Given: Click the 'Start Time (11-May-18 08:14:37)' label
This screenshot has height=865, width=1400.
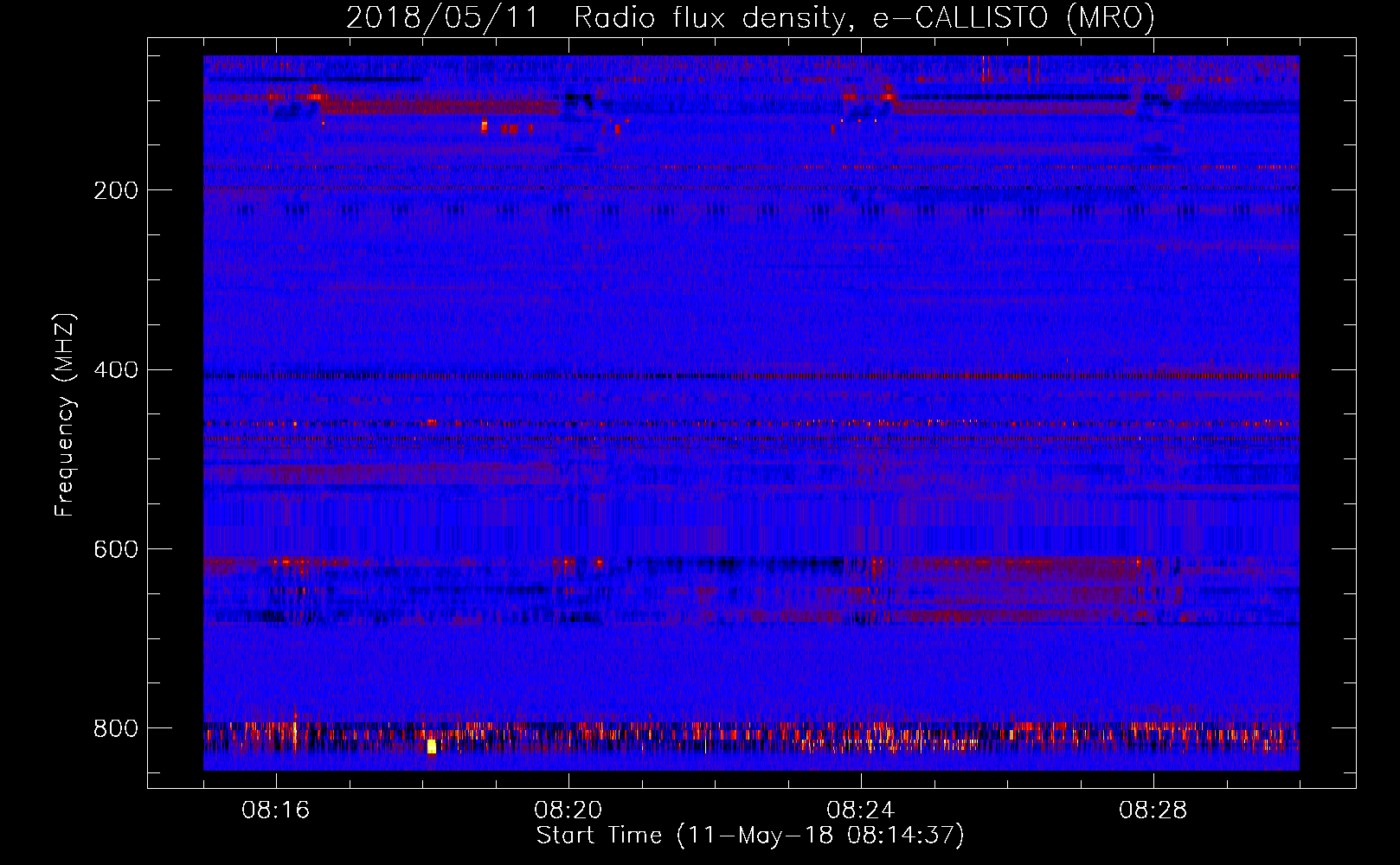Looking at the screenshot, I should tap(750, 836).
